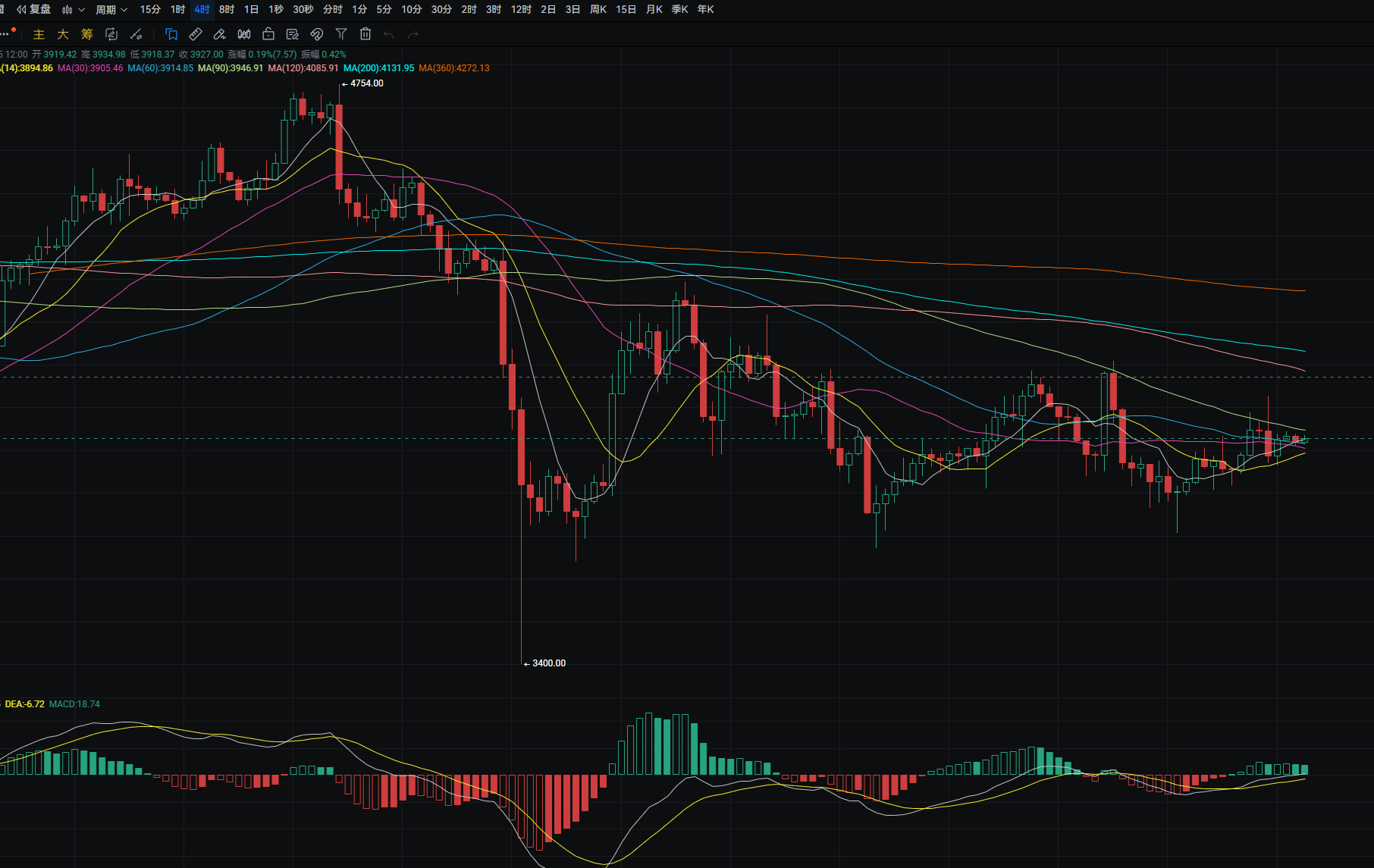Screen dimensions: 1374x868
Task: Click the 4754.00 high price marker
Action: point(366,83)
